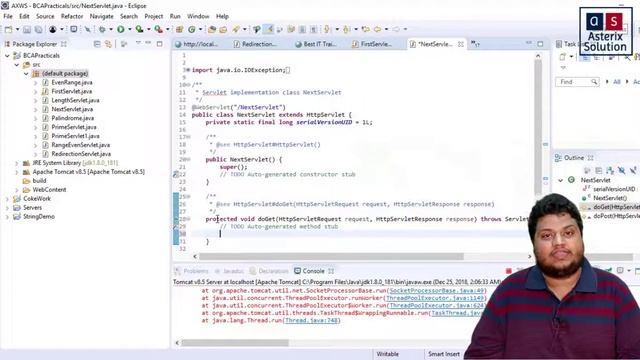Open SocketProcessorBase.java:49 stack trace link
This screenshot has width=640, height=360.
[x=437, y=291]
